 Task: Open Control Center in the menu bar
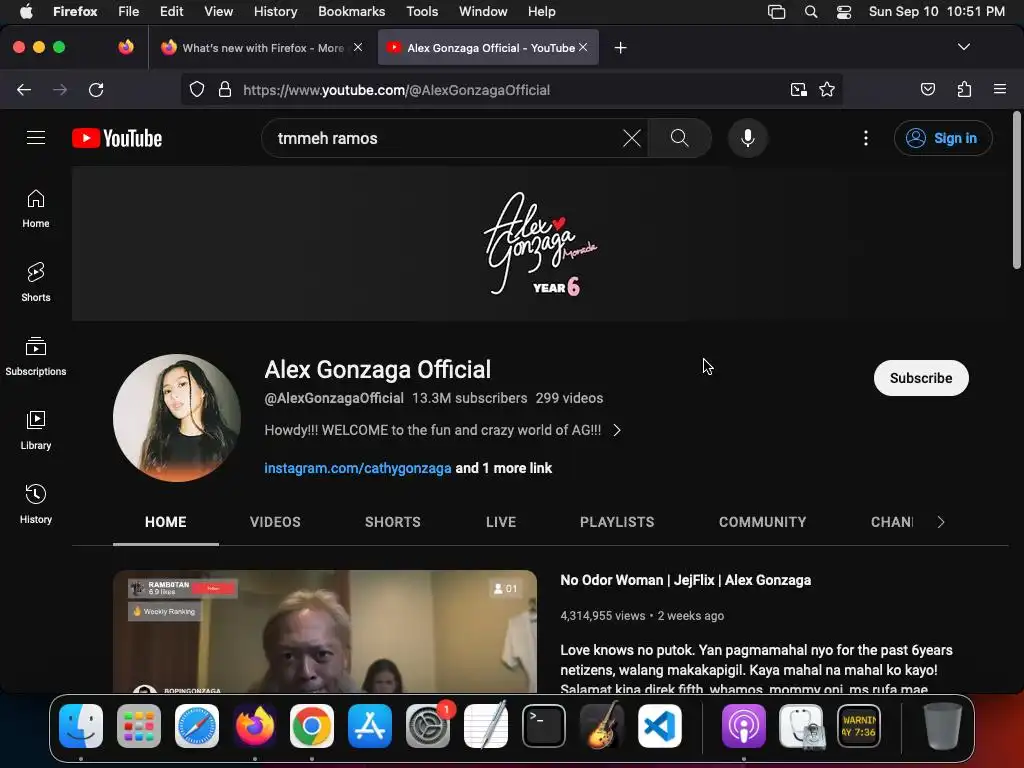click(x=844, y=12)
